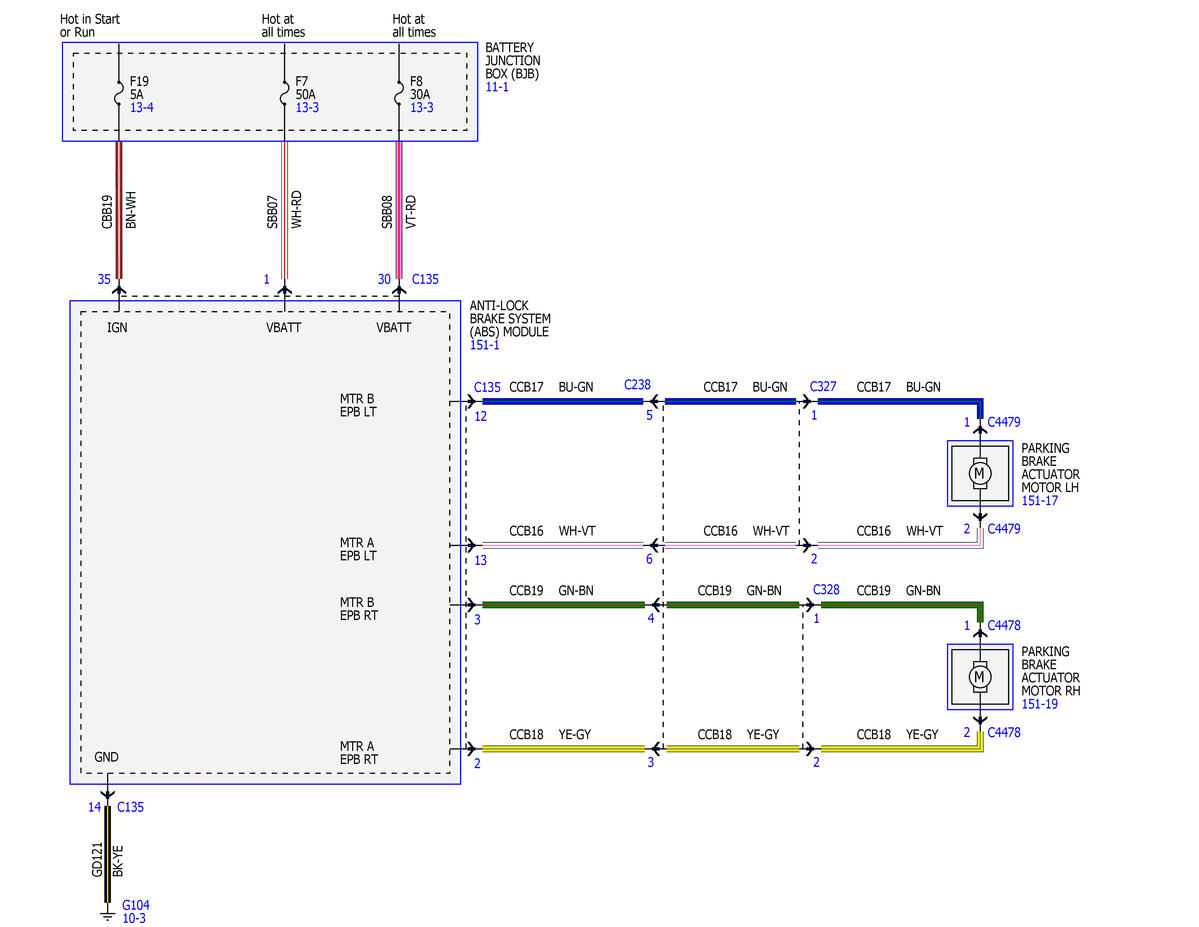Viewport: 1199px width, 927px height.
Task: Click the GND terminal label
Action: pos(106,757)
